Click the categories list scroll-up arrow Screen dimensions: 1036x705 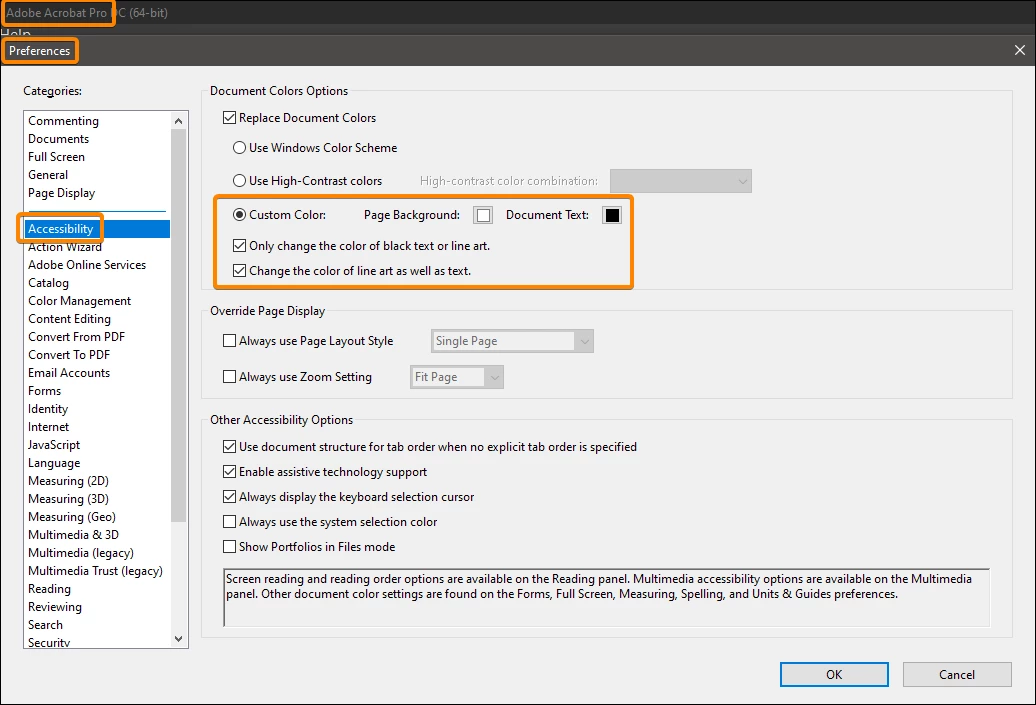178,121
